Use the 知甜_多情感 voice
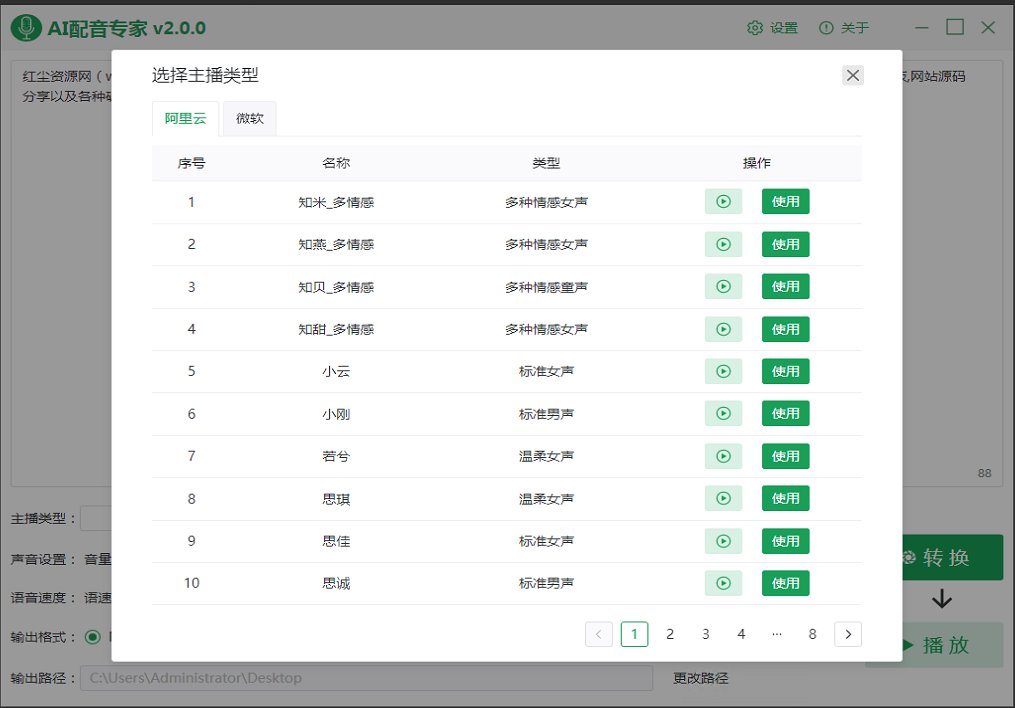Image resolution: width=1015 pixels, height=708 pixels. (x=785, y=329)
